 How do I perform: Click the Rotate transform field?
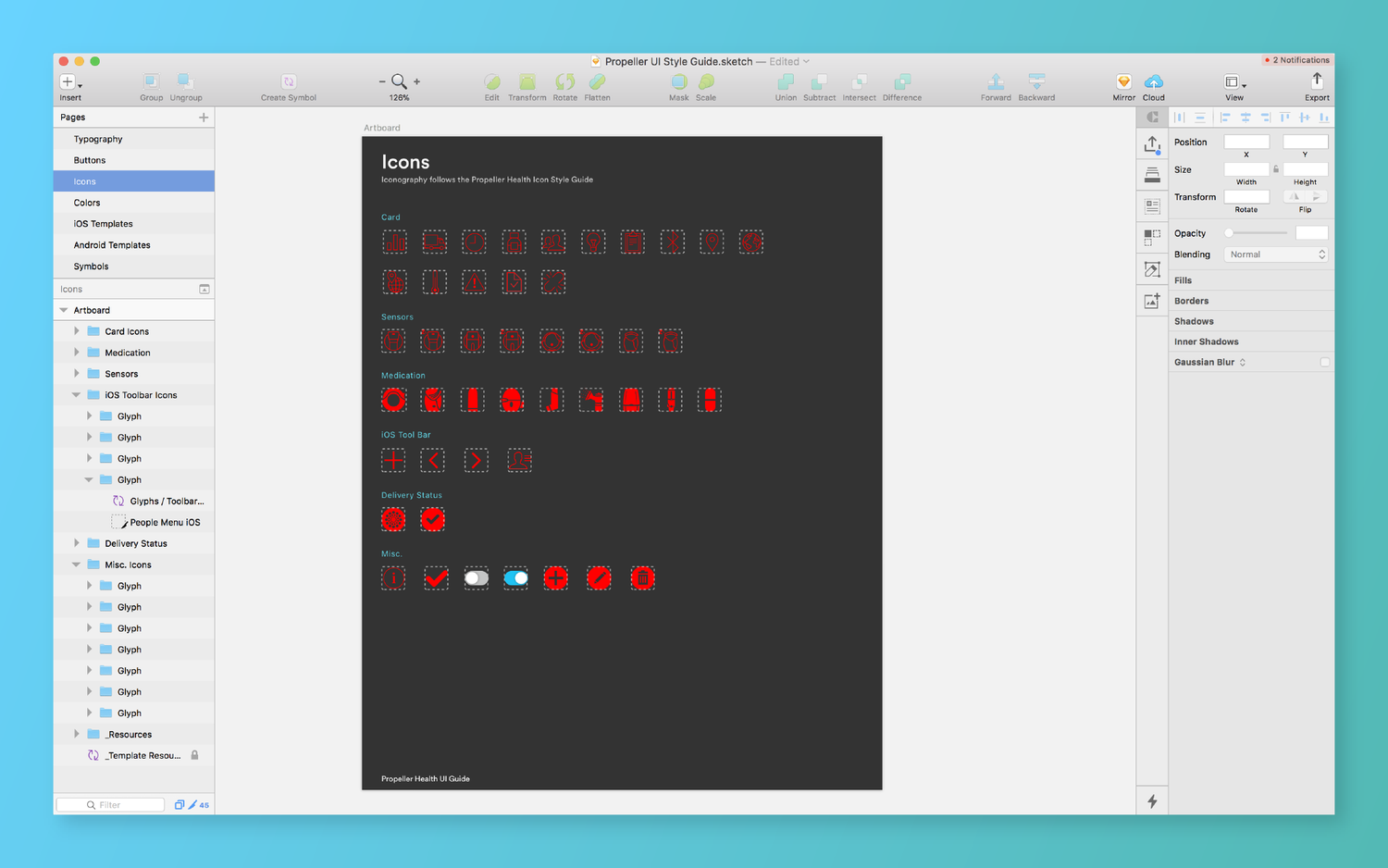(x=1246, y=197)
